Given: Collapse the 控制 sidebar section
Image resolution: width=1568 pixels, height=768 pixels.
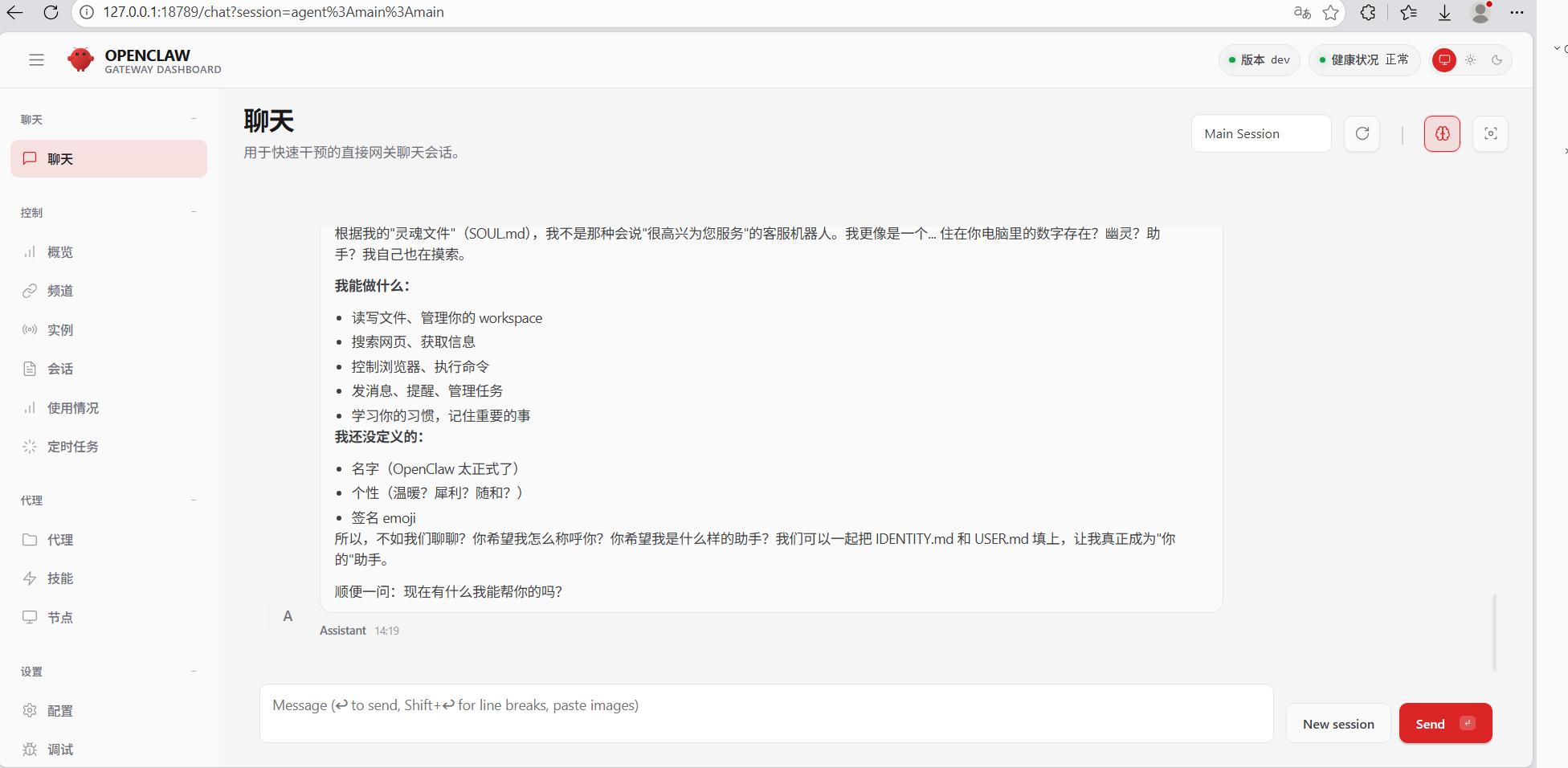Looking at the screenshot, I should (x=194, y=211).
